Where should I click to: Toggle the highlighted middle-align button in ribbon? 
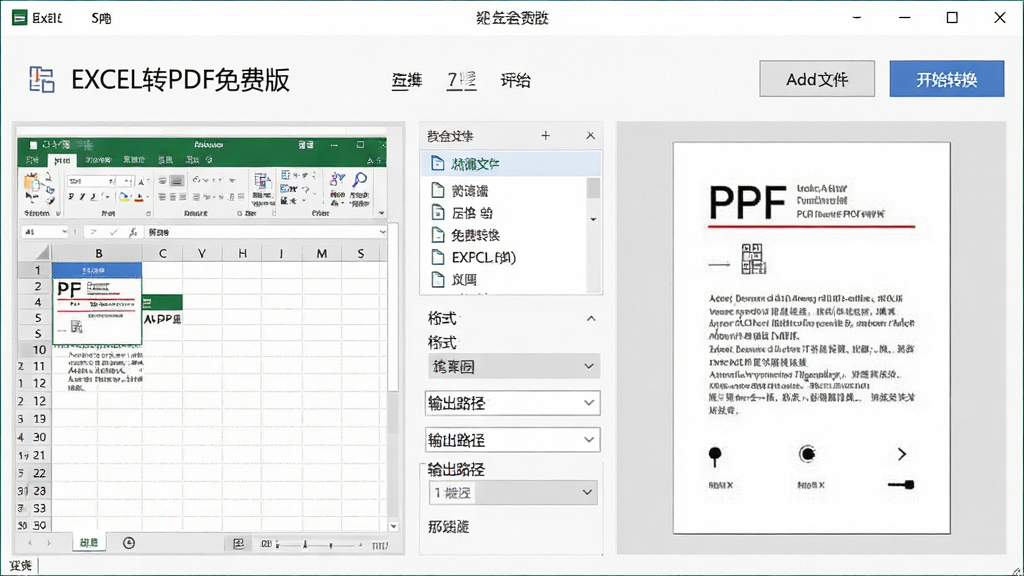[x=176, y=181]
